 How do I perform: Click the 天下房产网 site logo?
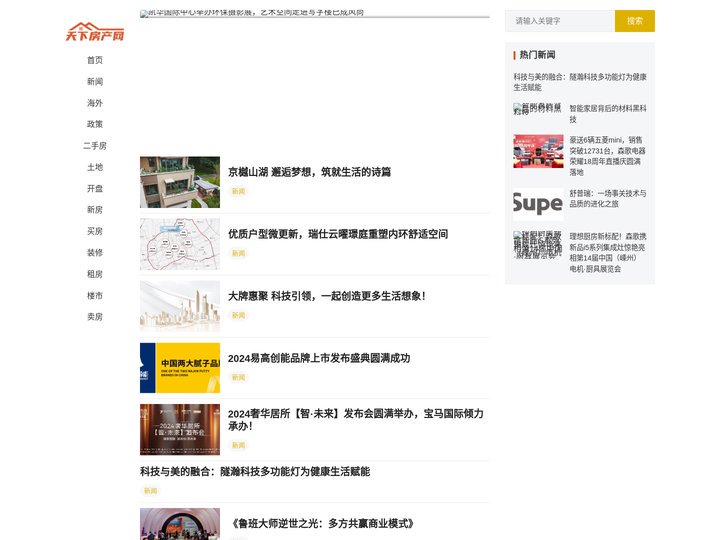(95, 32)
